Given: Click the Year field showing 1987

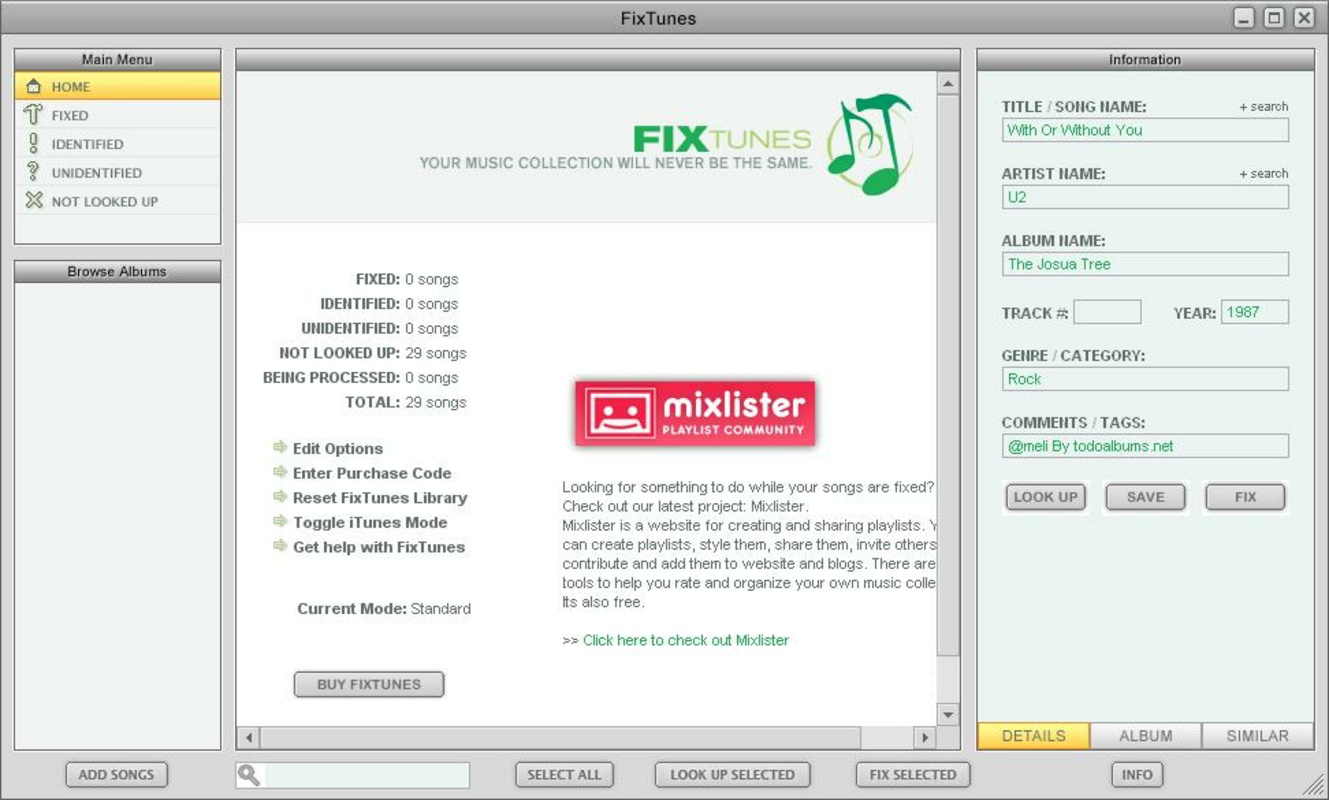Looking at the screenshot, I should (1255, 312).
